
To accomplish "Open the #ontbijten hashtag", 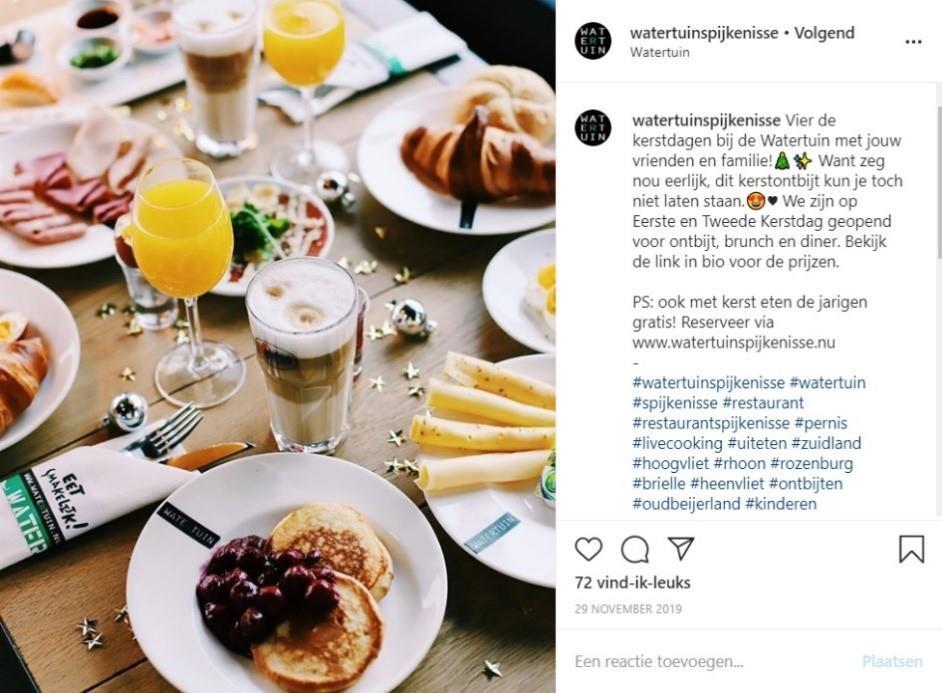I will [806, 483].
